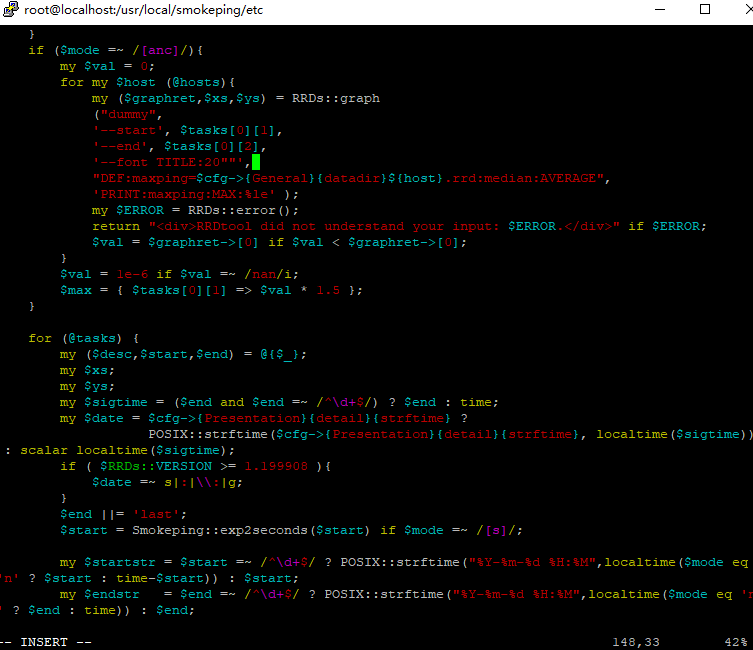This screenshot has height=650, width=753.
Task: Click 'RRDs::graph' in the code
Action: coord(336,98)
